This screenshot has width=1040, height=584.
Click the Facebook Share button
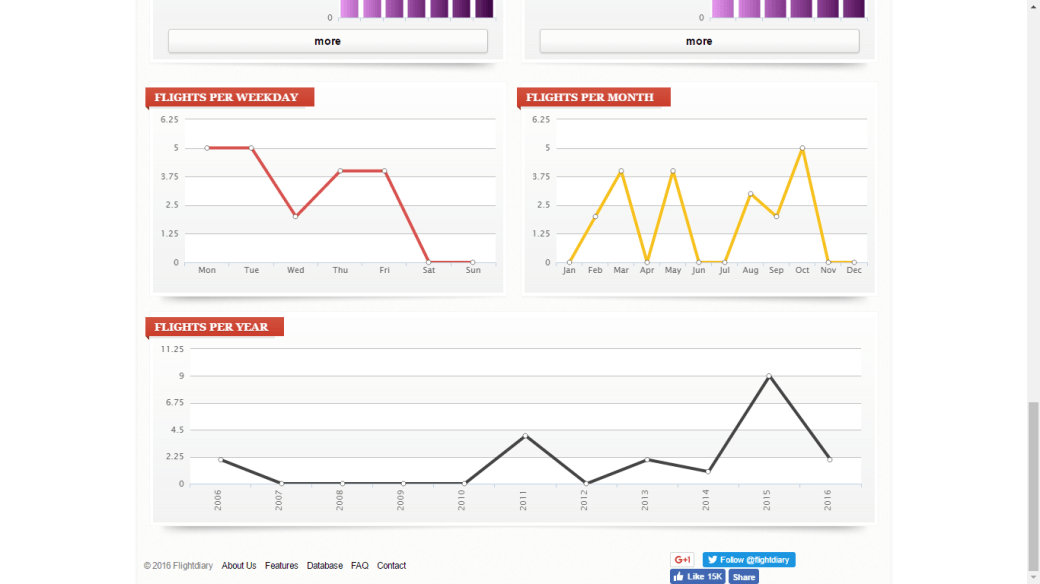(x=743, y=577)
